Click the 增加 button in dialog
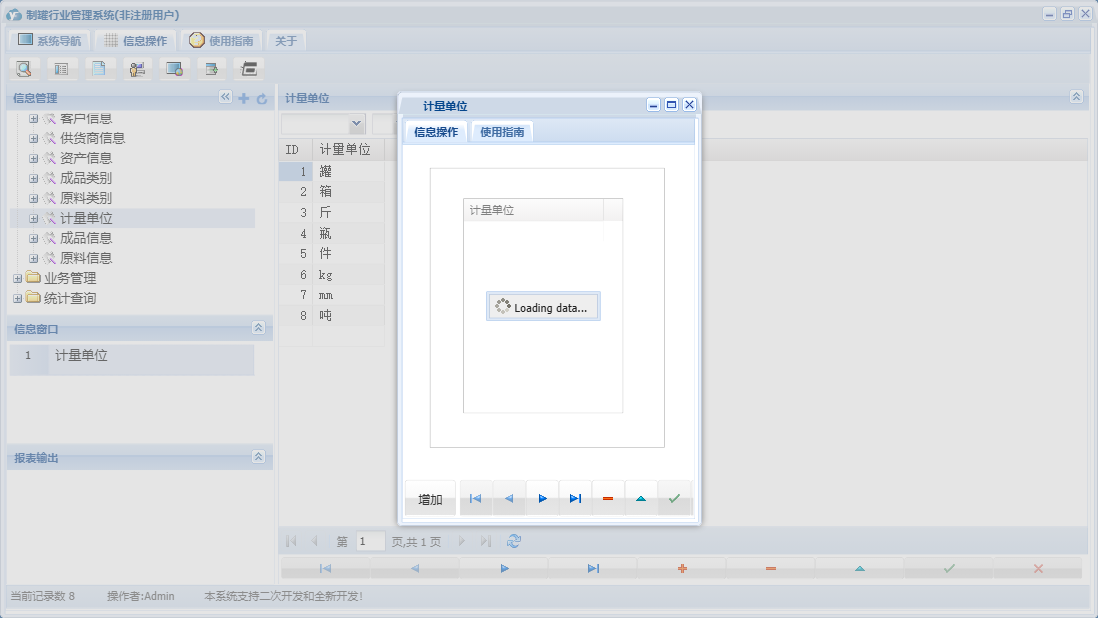Screen dimensions: 1098x618 (x=430, y=499)
